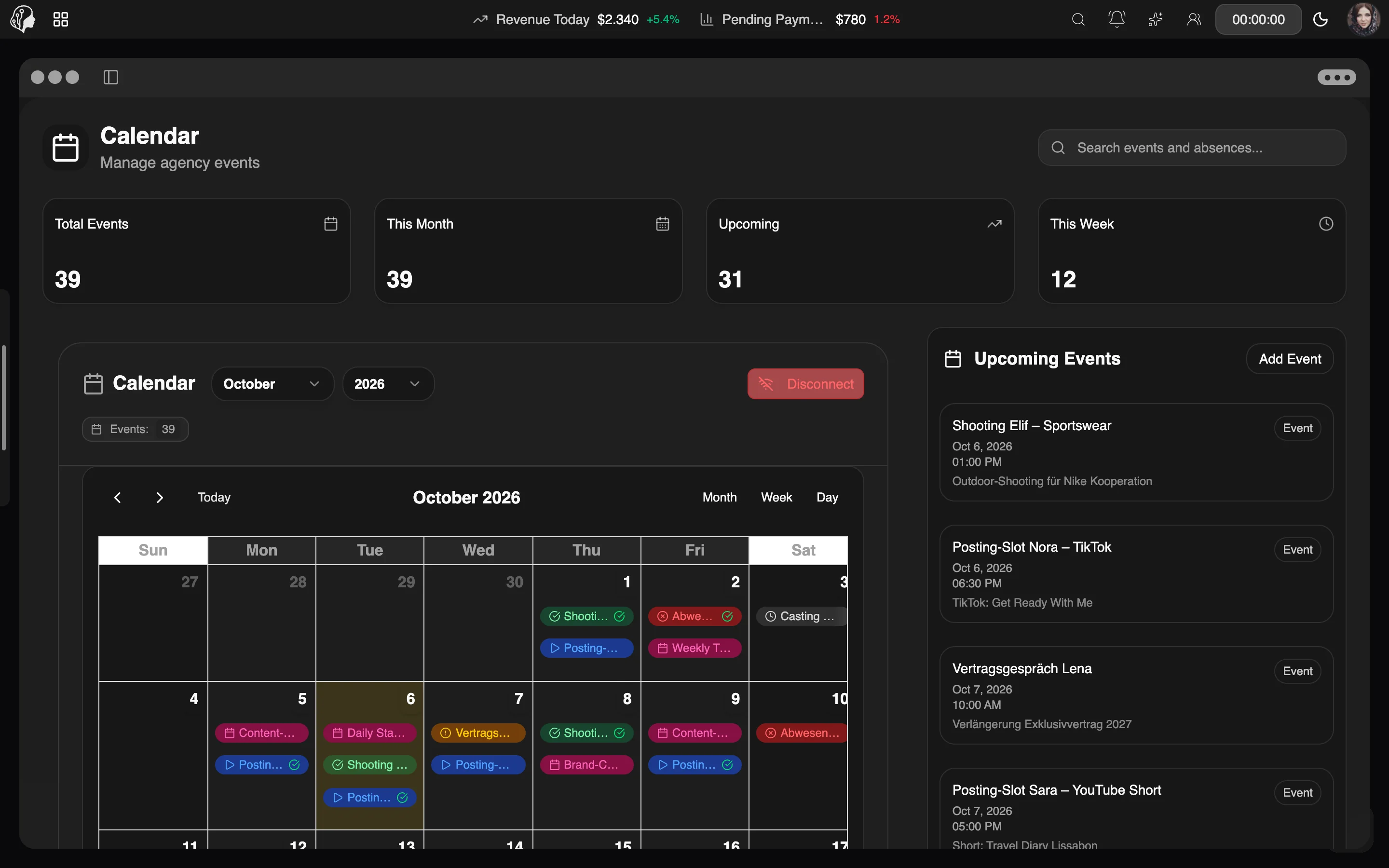Screen dimensions: 1389x868
Task: Click the 00:00:00 timer button
Action: click(1258, 19)
